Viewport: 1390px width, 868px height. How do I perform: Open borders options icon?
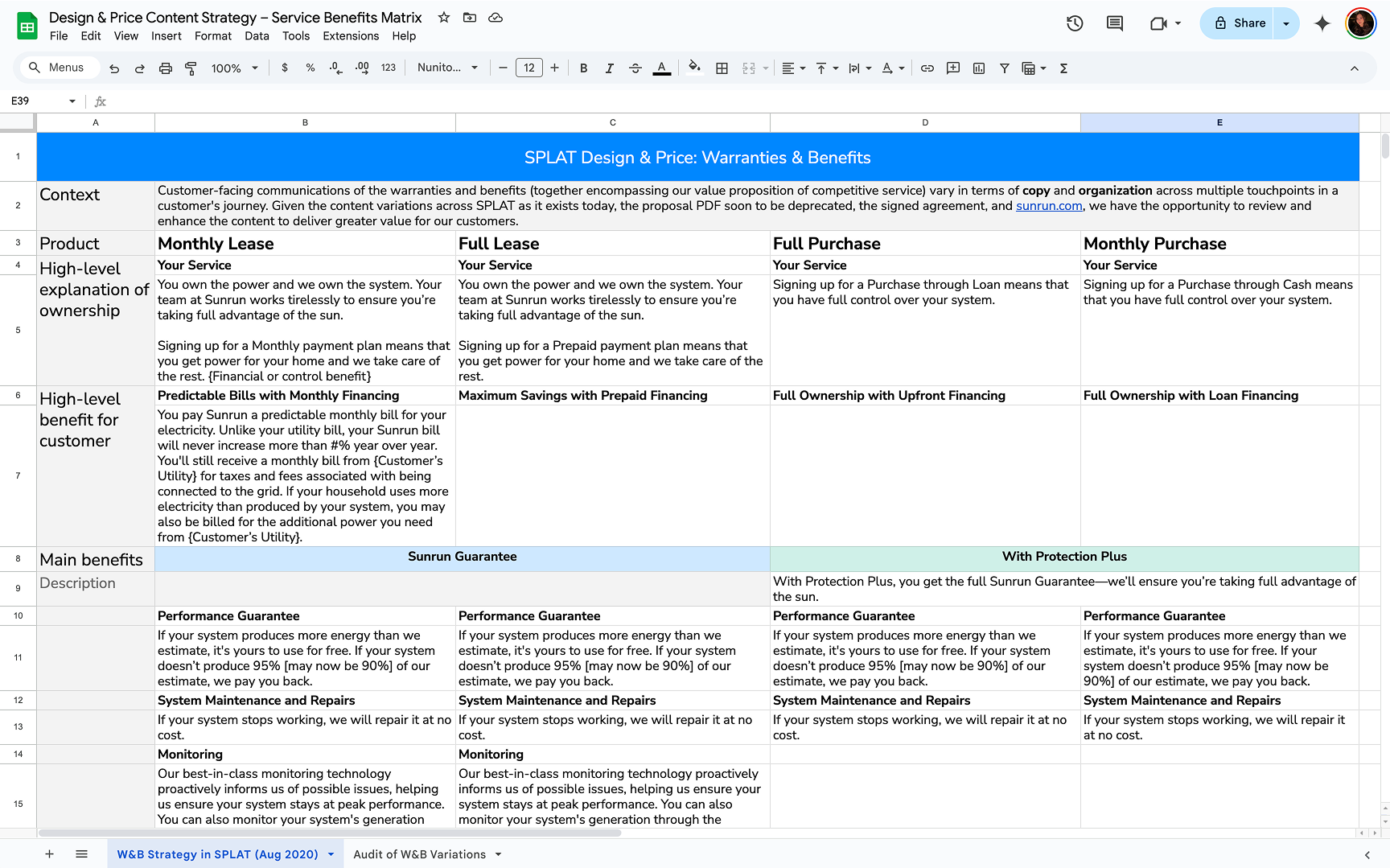pyautogui.click(x=722, y=68)
